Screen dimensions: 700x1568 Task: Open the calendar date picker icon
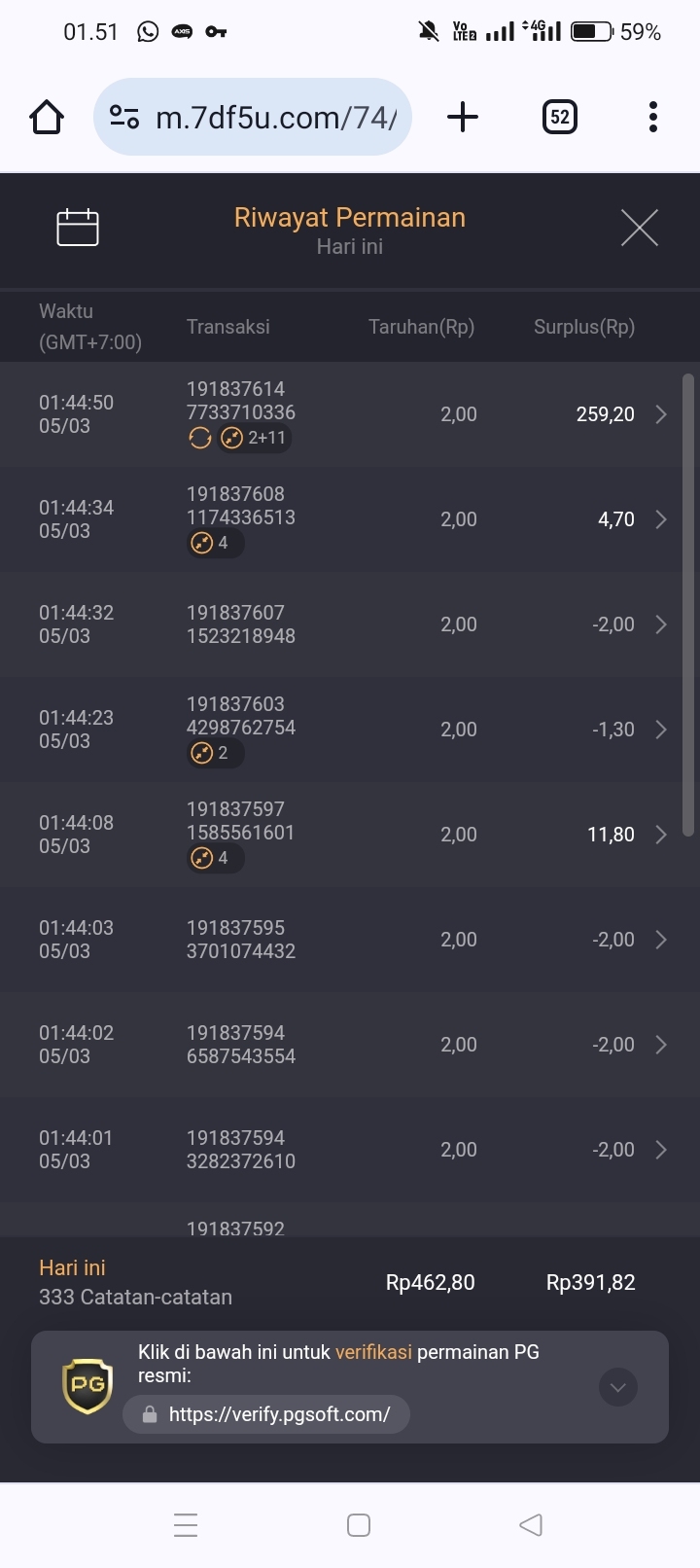(x=78, y=228)
